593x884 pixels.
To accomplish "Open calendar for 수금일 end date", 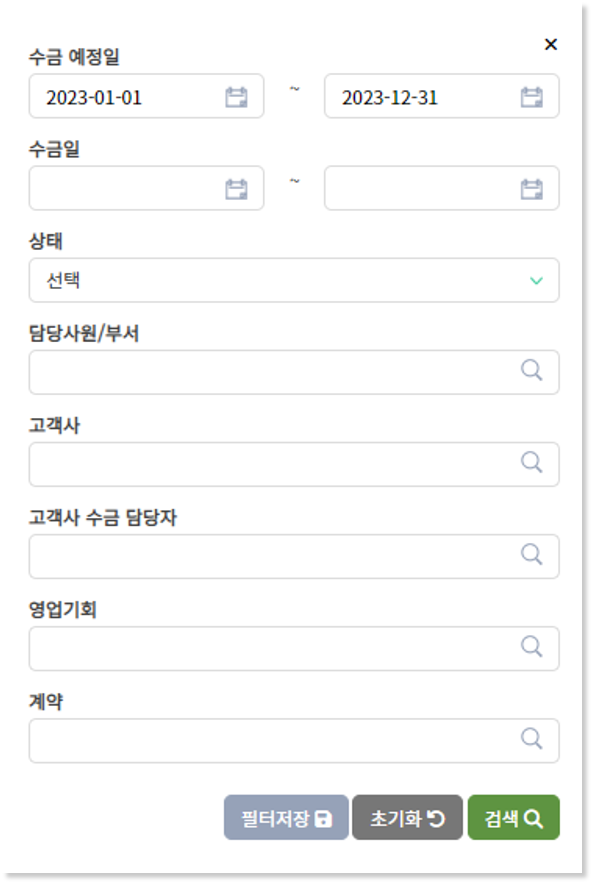I will (532, 189).
